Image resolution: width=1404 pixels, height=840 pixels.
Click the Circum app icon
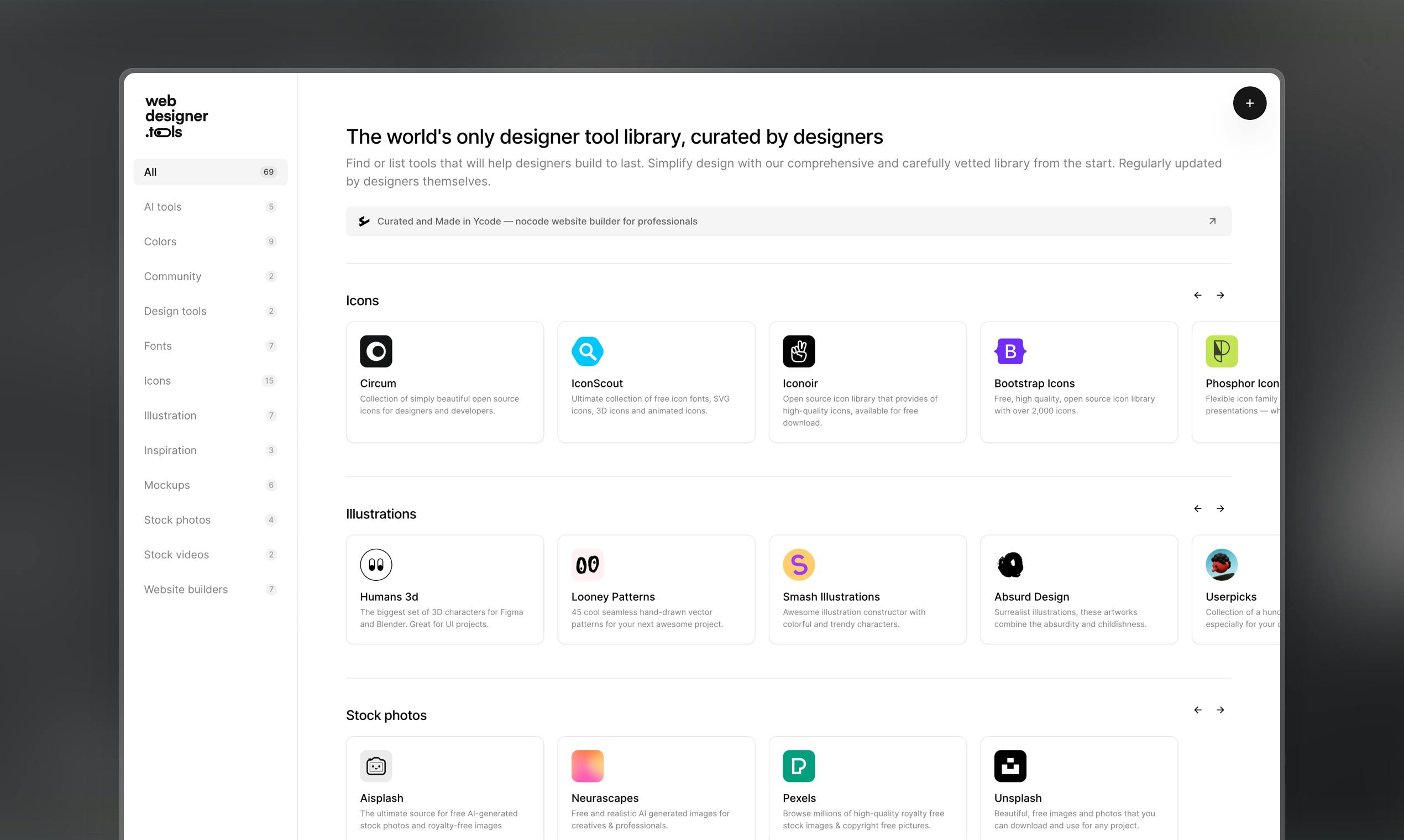pyautogui.click(x=376, y=351)
